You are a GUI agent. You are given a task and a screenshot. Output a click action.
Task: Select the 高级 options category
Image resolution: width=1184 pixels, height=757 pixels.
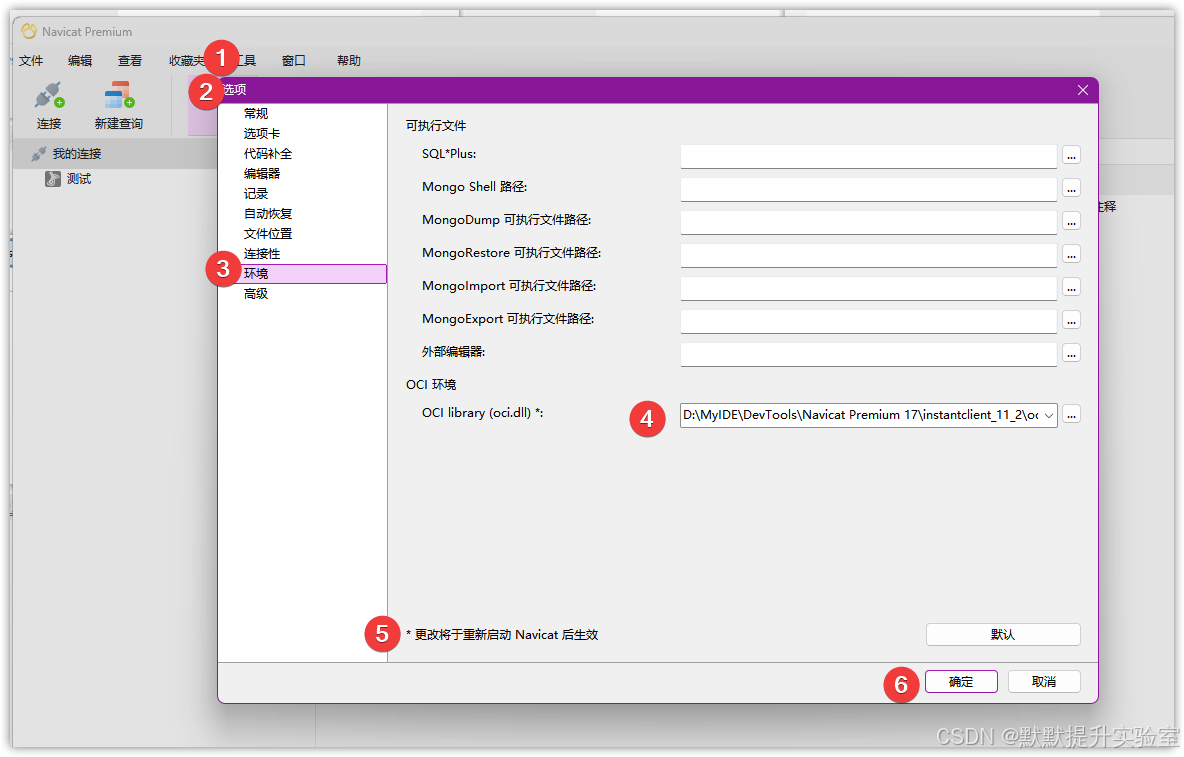pyautogui.click(x=256, y=294)
